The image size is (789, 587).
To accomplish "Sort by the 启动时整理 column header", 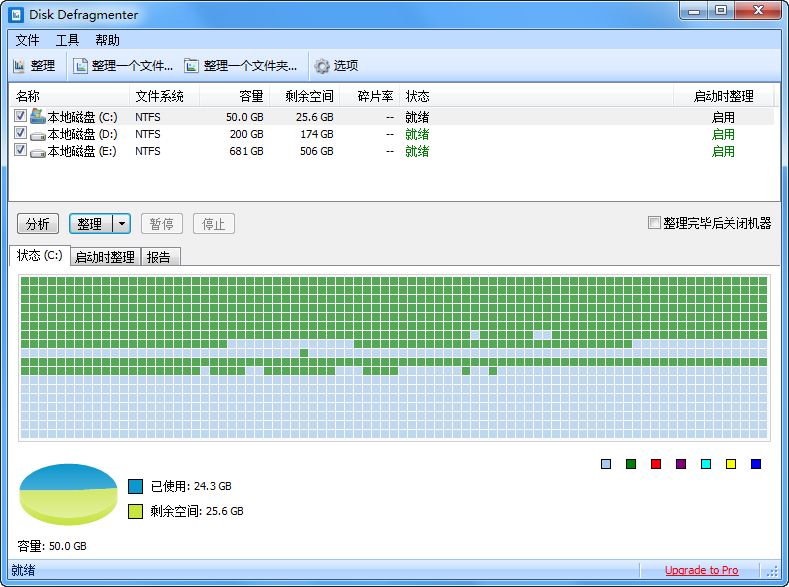I will [x=724, y=96].
